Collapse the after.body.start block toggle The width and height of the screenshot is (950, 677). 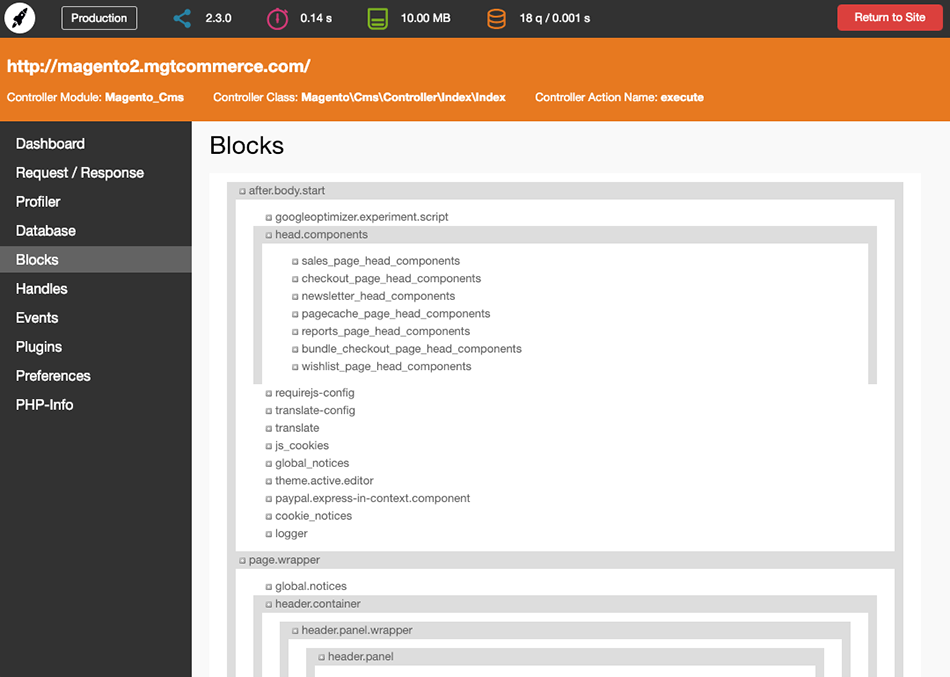[242, 191]
